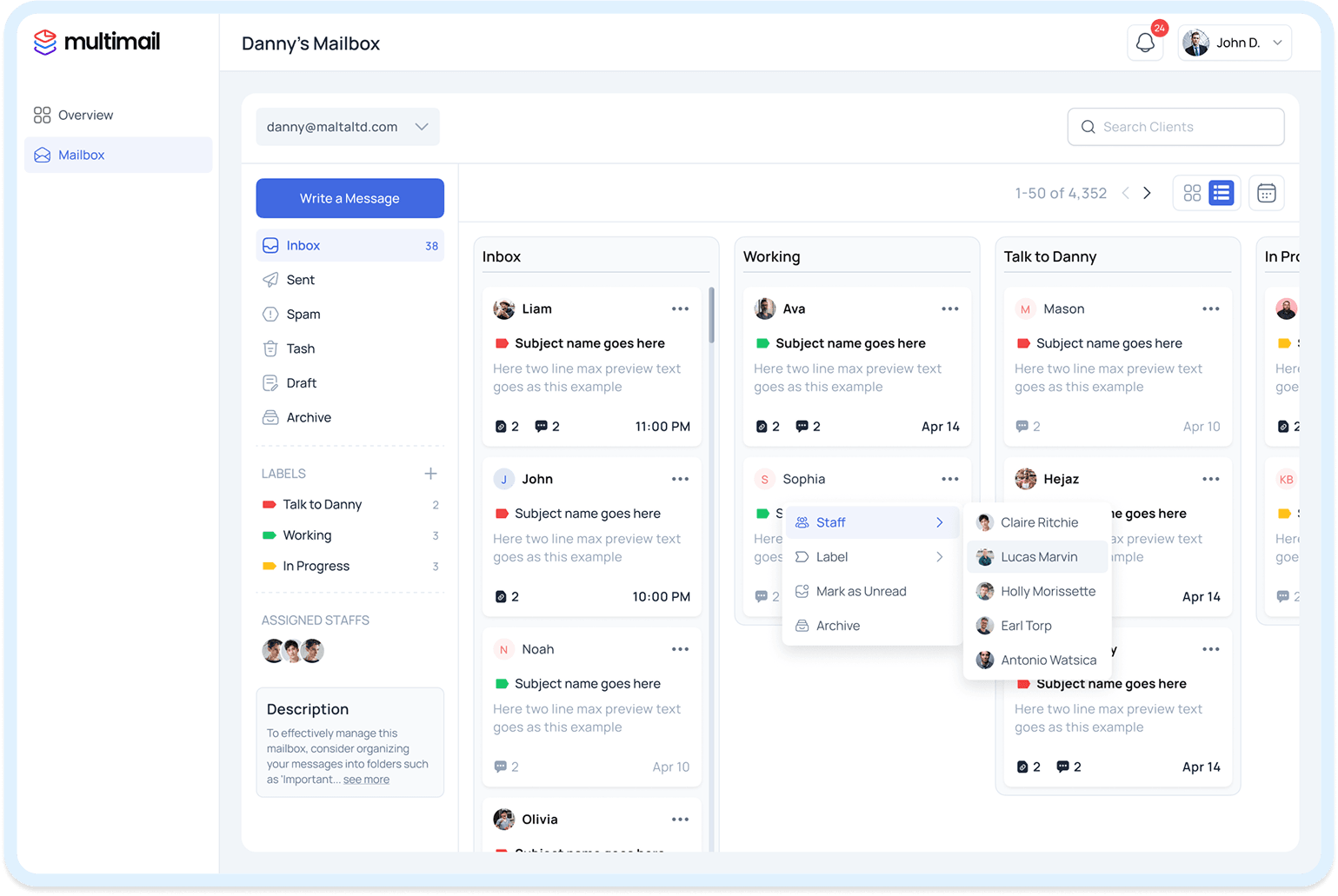This screenshot has height=896, width=1338.
Task: Open the see more link in Description
Action: [366, 779]
